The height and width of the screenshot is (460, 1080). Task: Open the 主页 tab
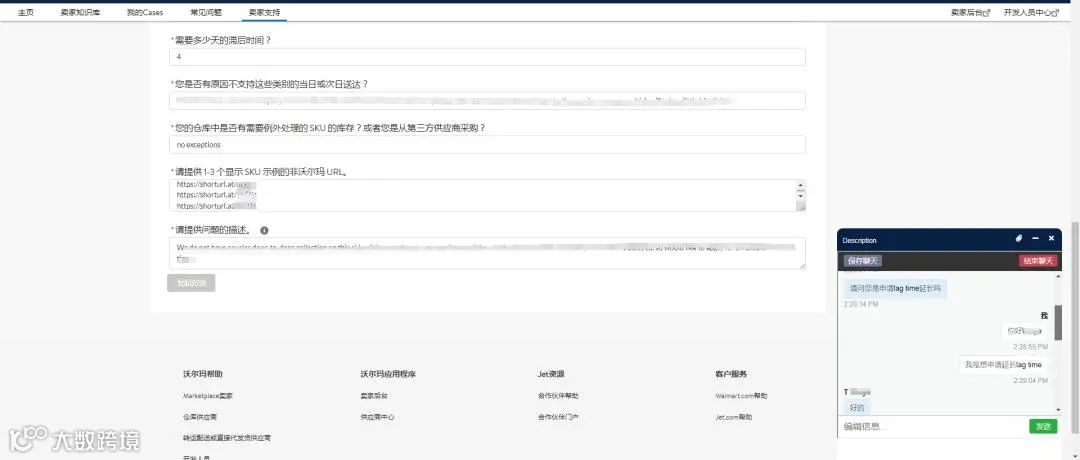pyautogui.click(x=25, y=12)
